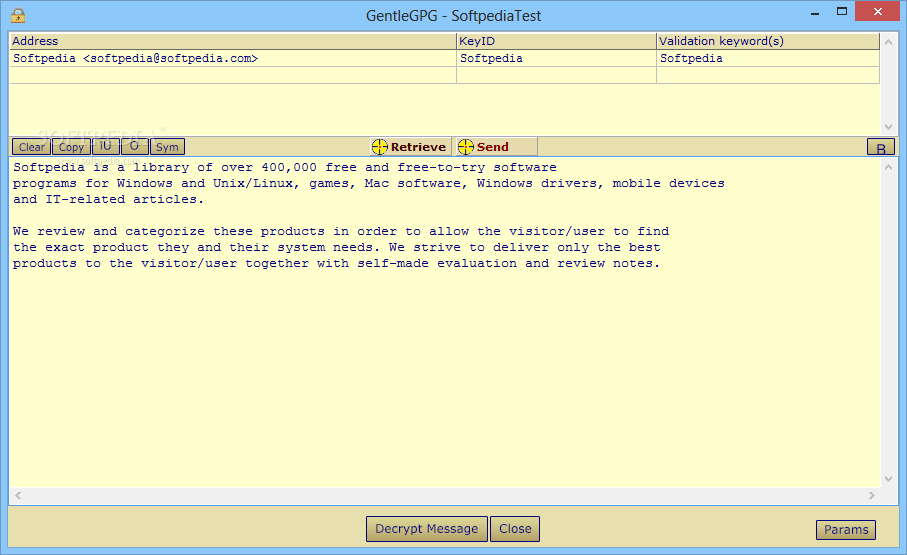The image size is (907, 555).
Task: Click in the text line starting 'Softpedia is a library'
Action: coord(285,167)
